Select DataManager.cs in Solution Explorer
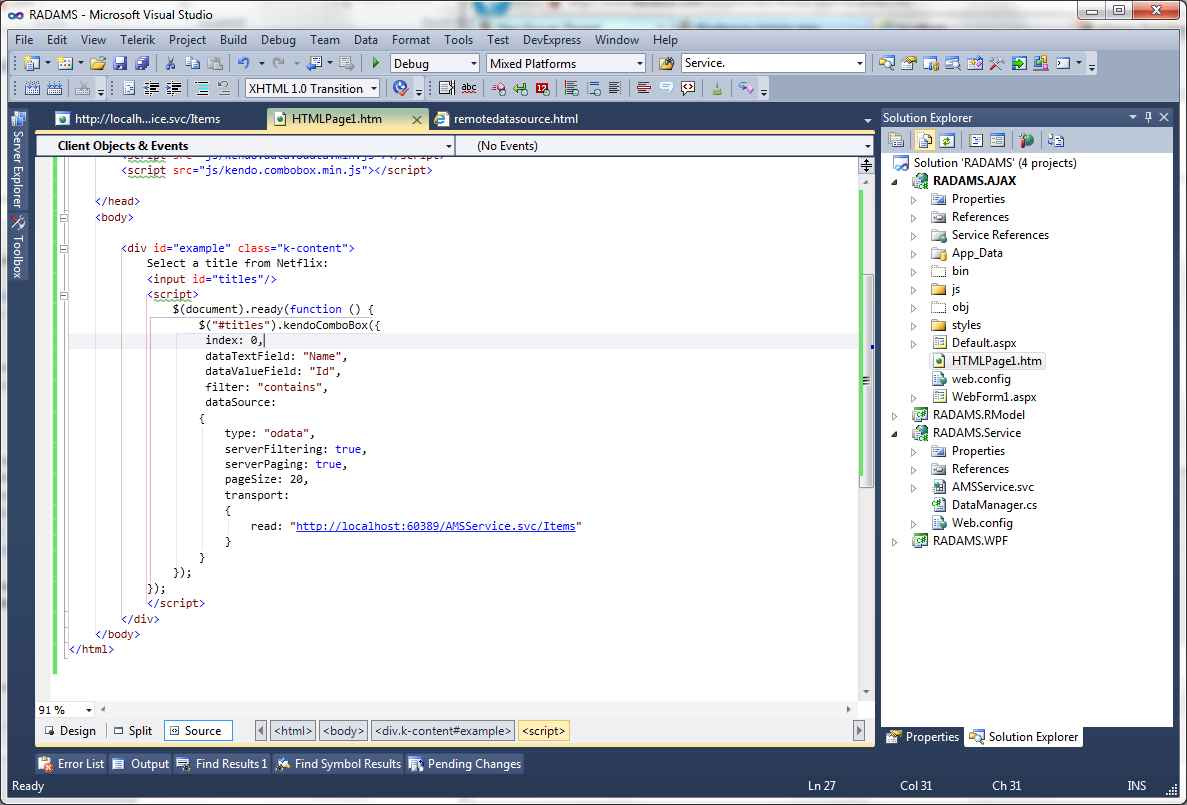The height and width of the screenshot is (805, 1187). [x=993, y=505]
